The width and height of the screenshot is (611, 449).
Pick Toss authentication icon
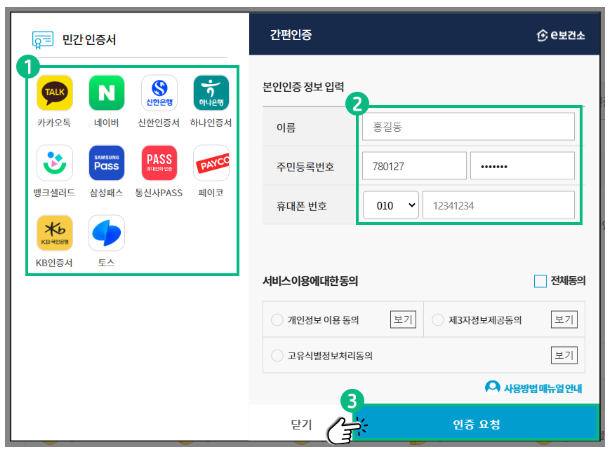tap(107, 233)
